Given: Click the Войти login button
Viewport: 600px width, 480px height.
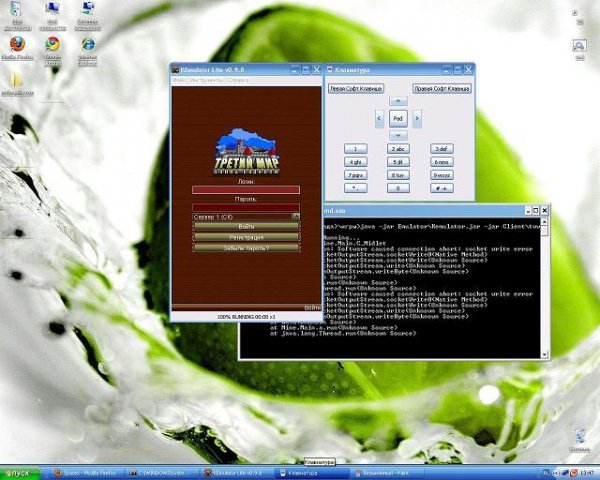Looking at the screenshot, I should tap(246, 226).
